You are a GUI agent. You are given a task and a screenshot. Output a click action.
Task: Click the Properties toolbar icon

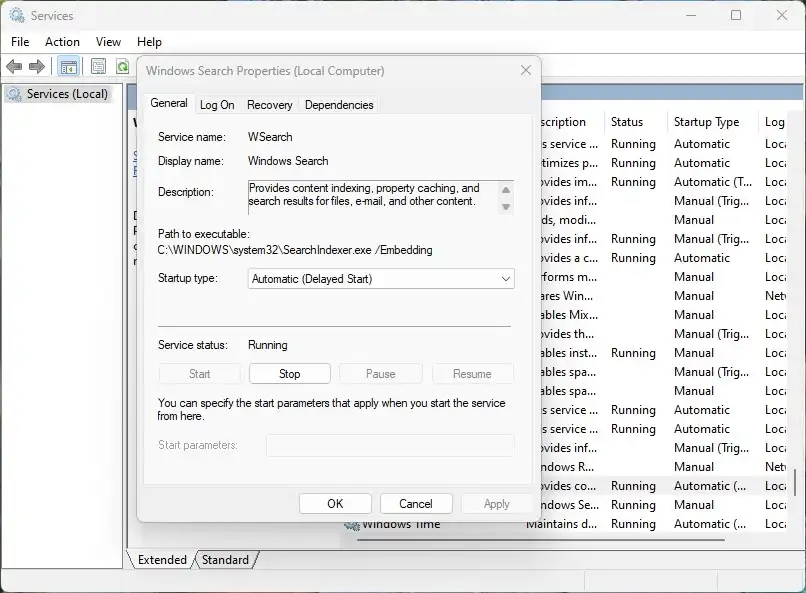[98, 67]
